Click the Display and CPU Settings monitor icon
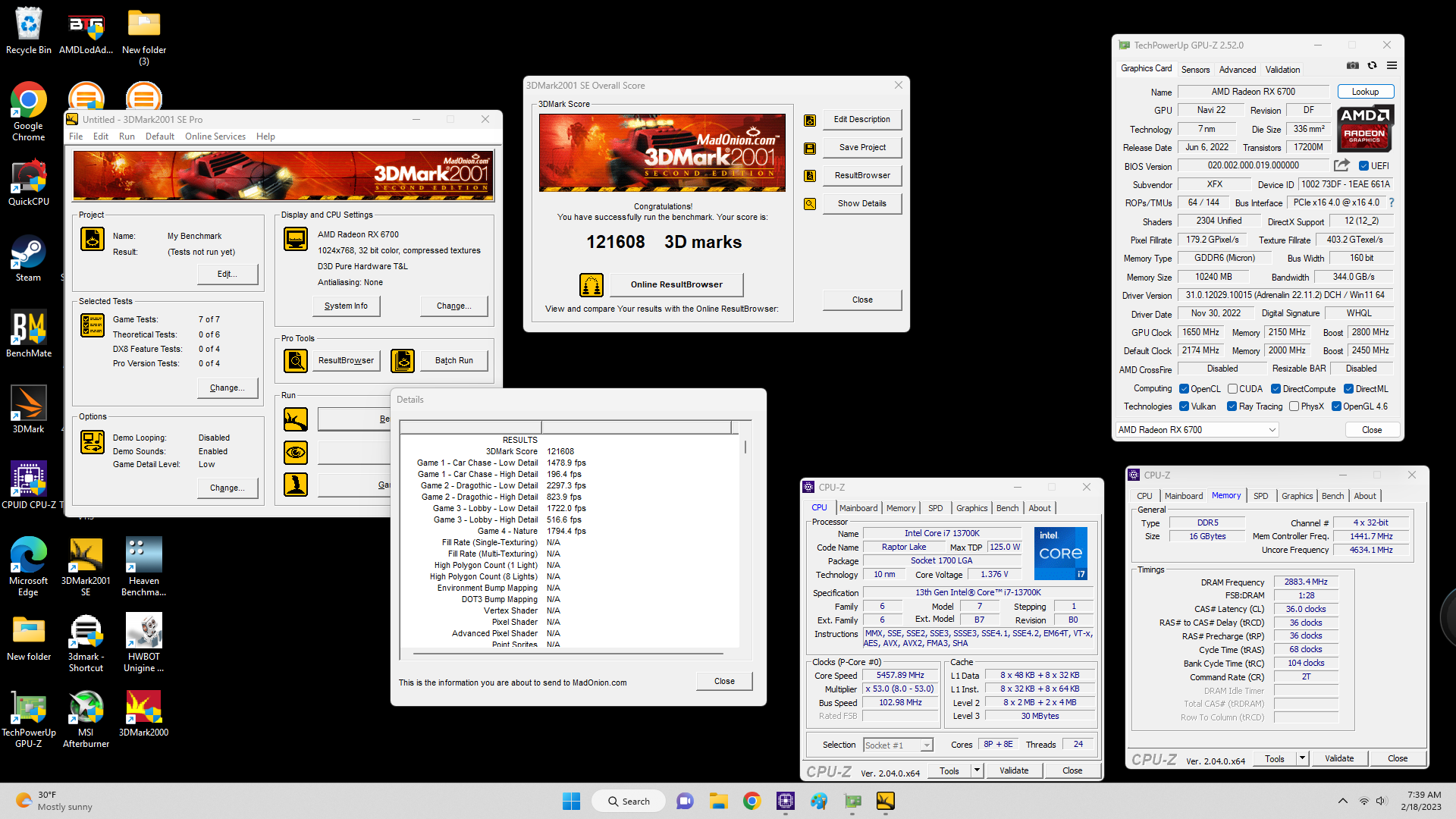 point(295,239)
